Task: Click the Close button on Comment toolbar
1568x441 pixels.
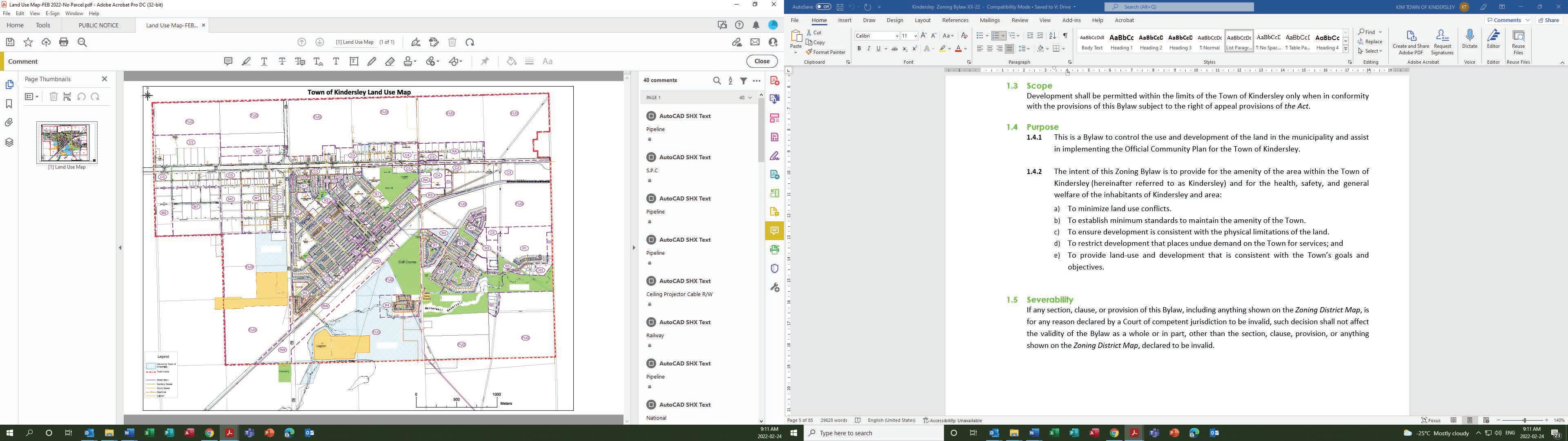Action: (762, 62)
